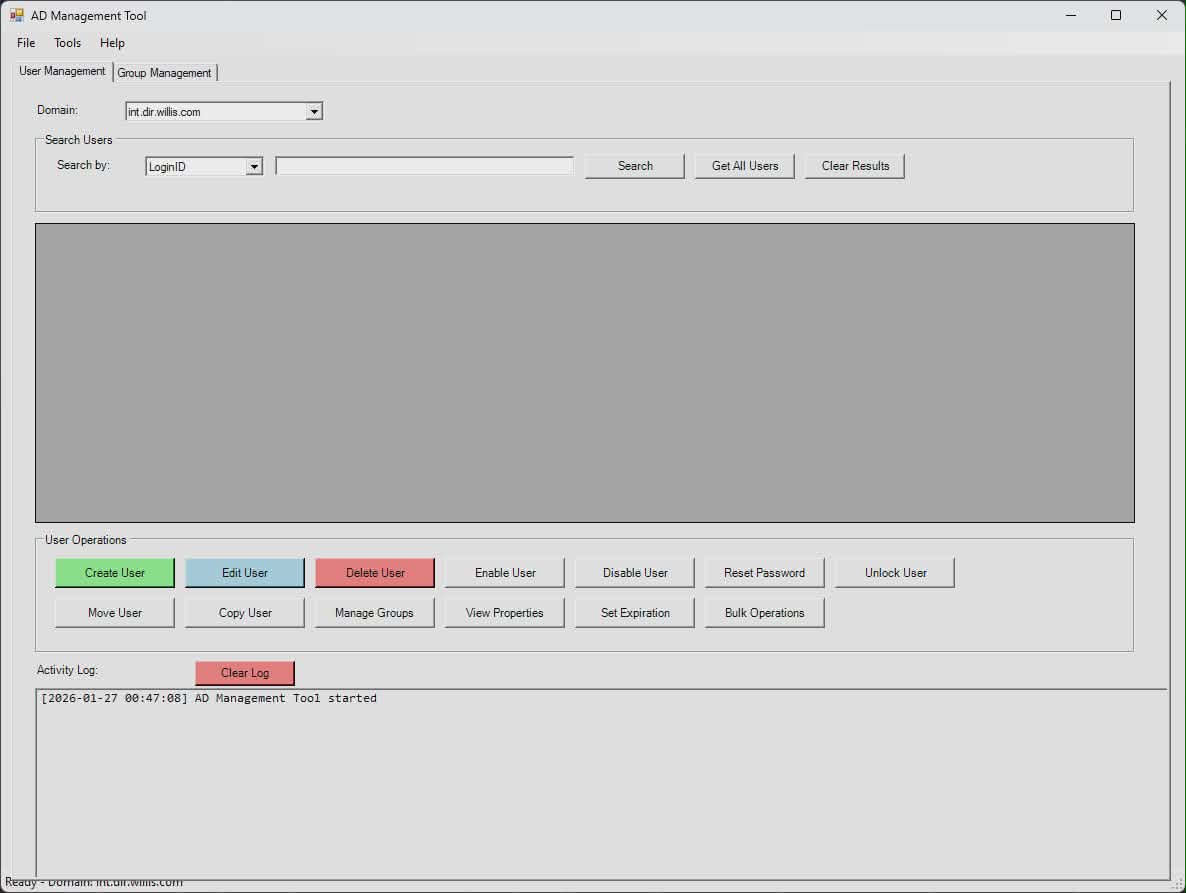Click Delete User
This screenshot has width=1186, height=893.
(x=374, y=572)
